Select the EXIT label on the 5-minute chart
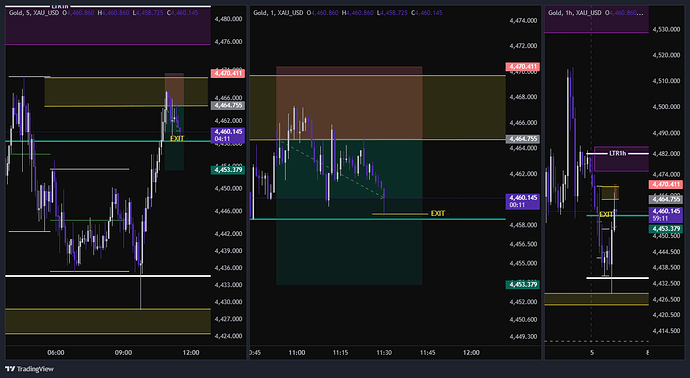690x378 pixels. (x=177, y=139)
